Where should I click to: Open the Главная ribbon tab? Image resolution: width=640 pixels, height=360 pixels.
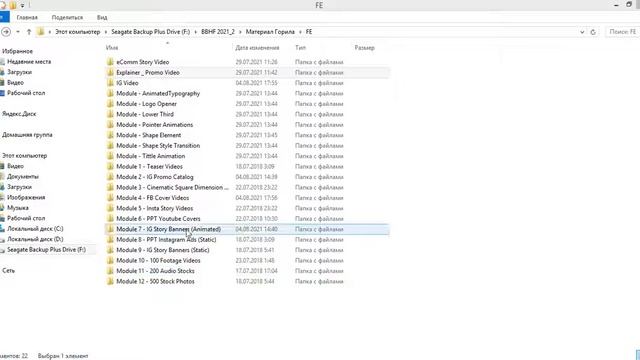27,18
